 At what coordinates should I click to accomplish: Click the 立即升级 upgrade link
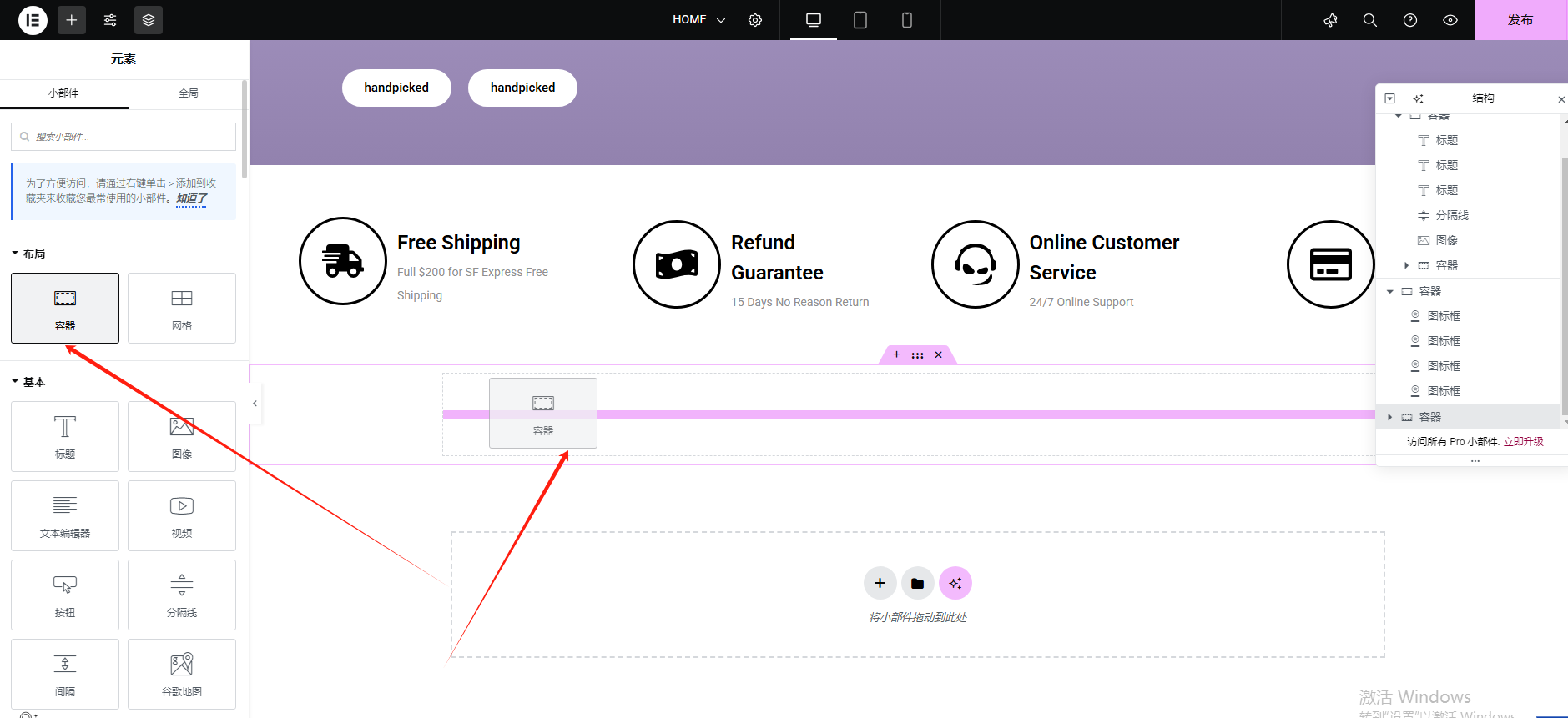click(1523, 442)
